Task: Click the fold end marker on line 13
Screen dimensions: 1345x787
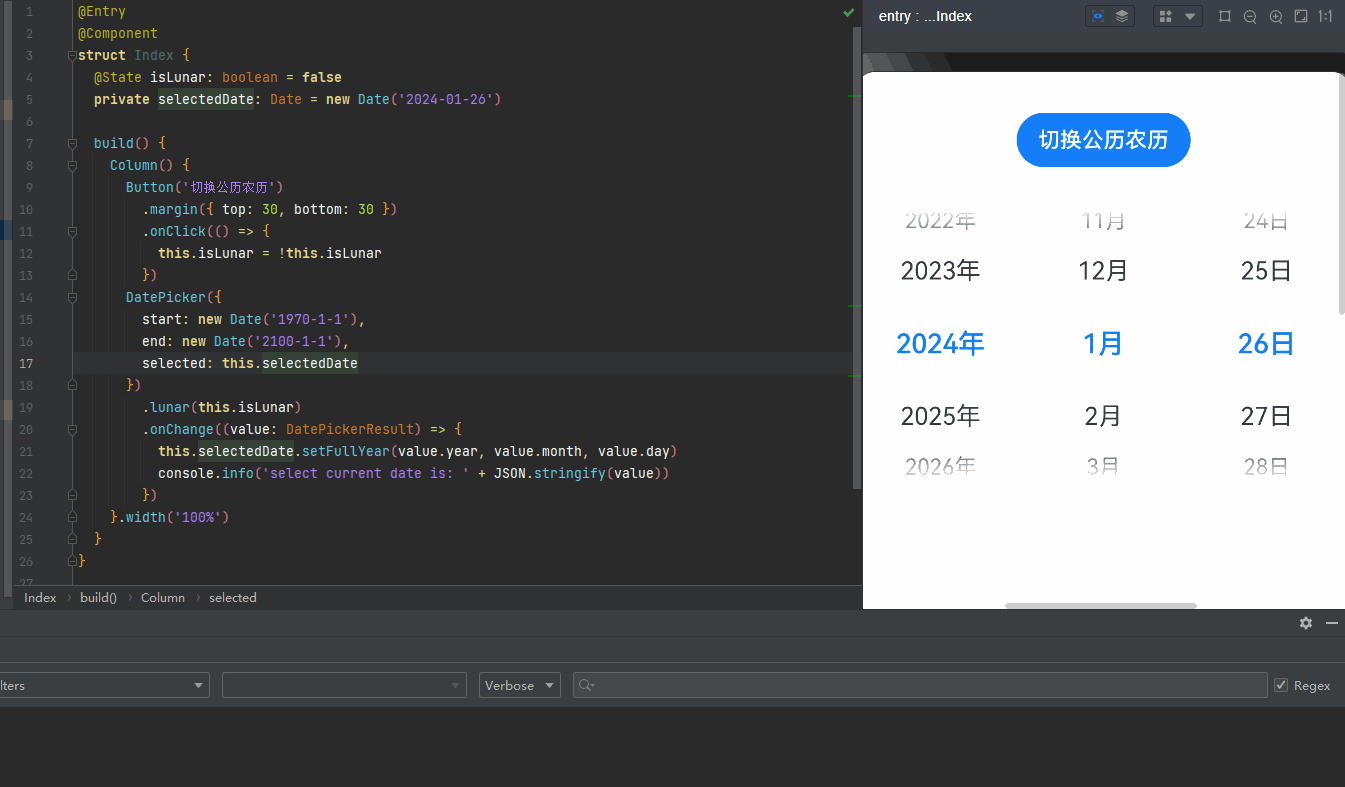Action: point(72,275)
